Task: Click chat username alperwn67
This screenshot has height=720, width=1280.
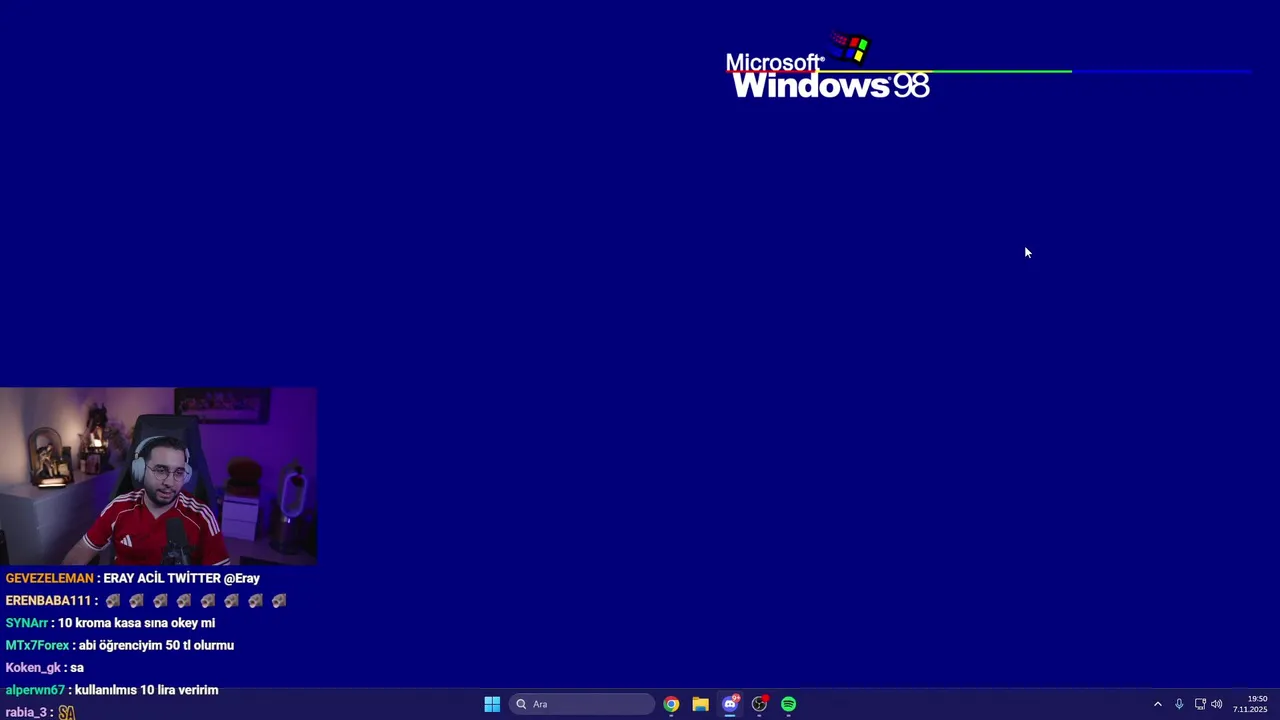Action: (35, 690)
